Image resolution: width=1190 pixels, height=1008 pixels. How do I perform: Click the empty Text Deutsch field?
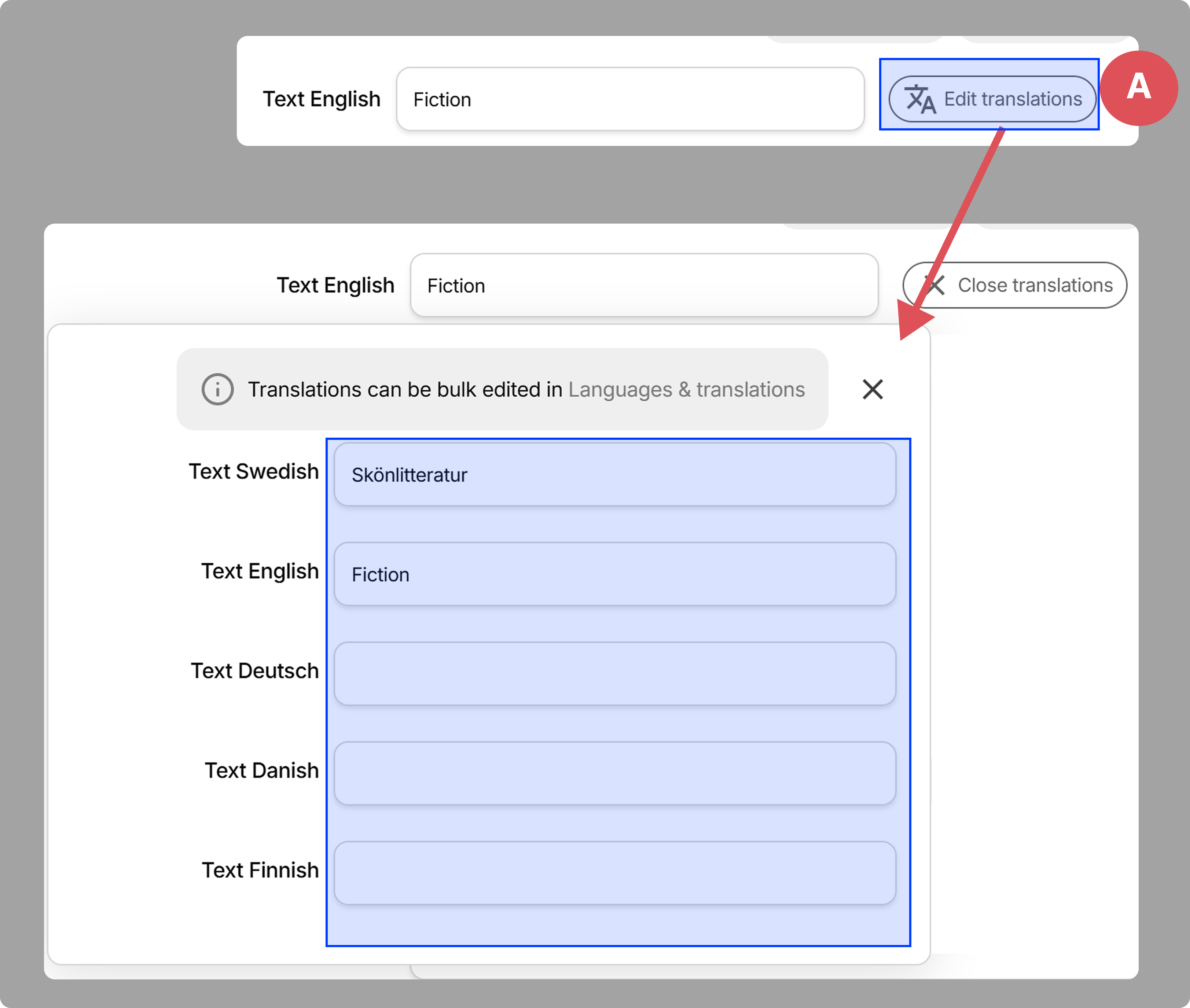pos(613,673)
